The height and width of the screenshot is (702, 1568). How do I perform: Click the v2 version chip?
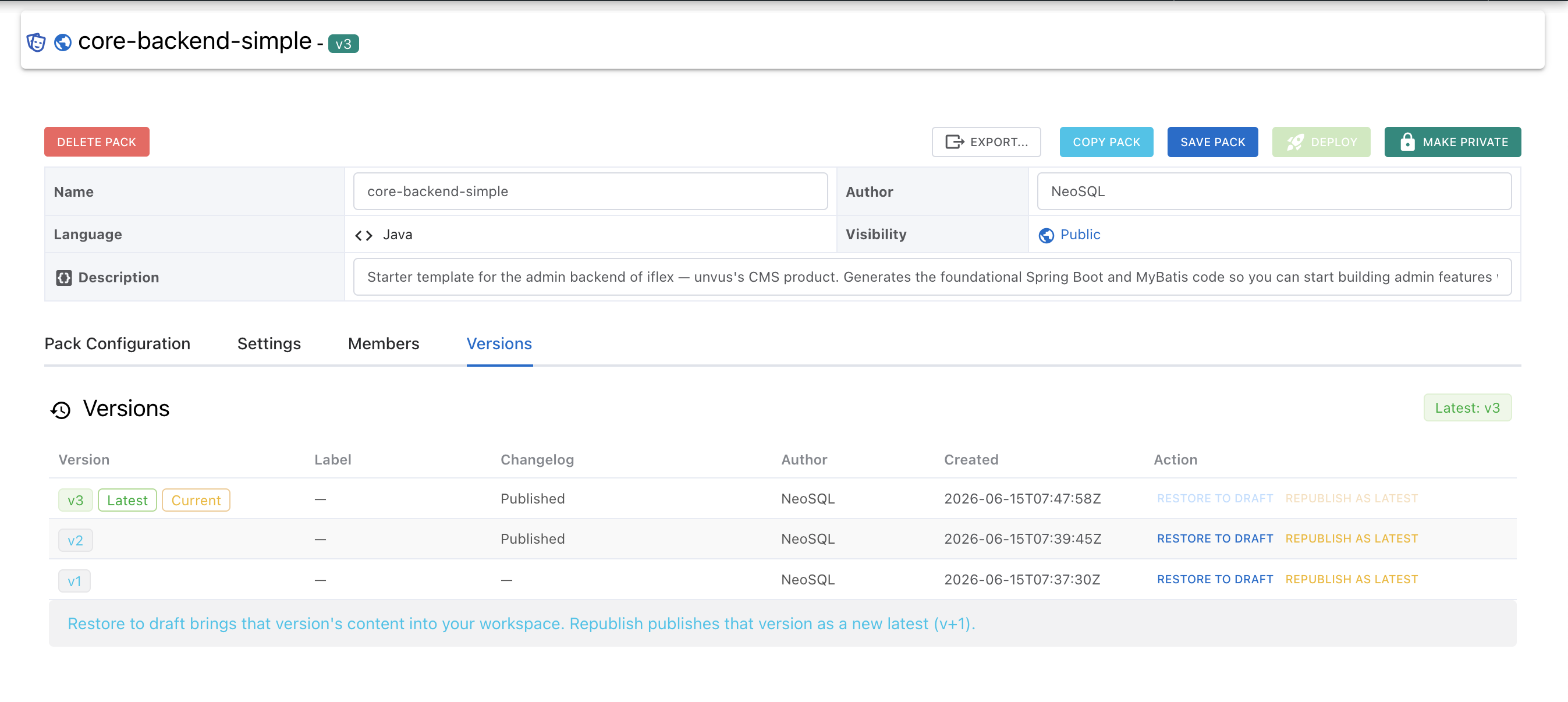click(x=76, y=541)
